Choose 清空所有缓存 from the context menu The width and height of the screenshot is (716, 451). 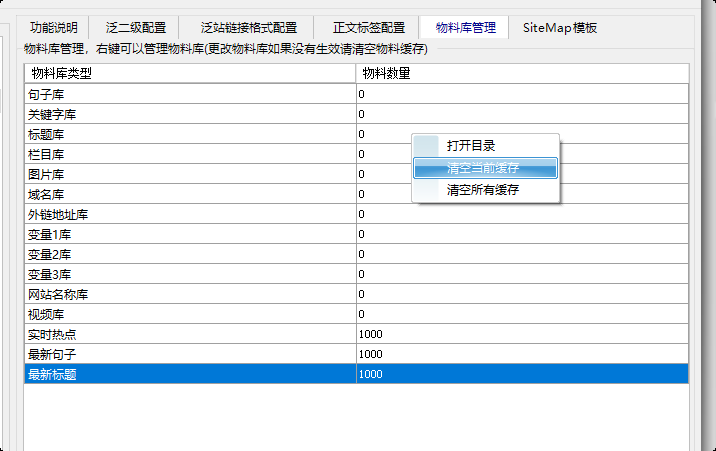coord(485,189)
